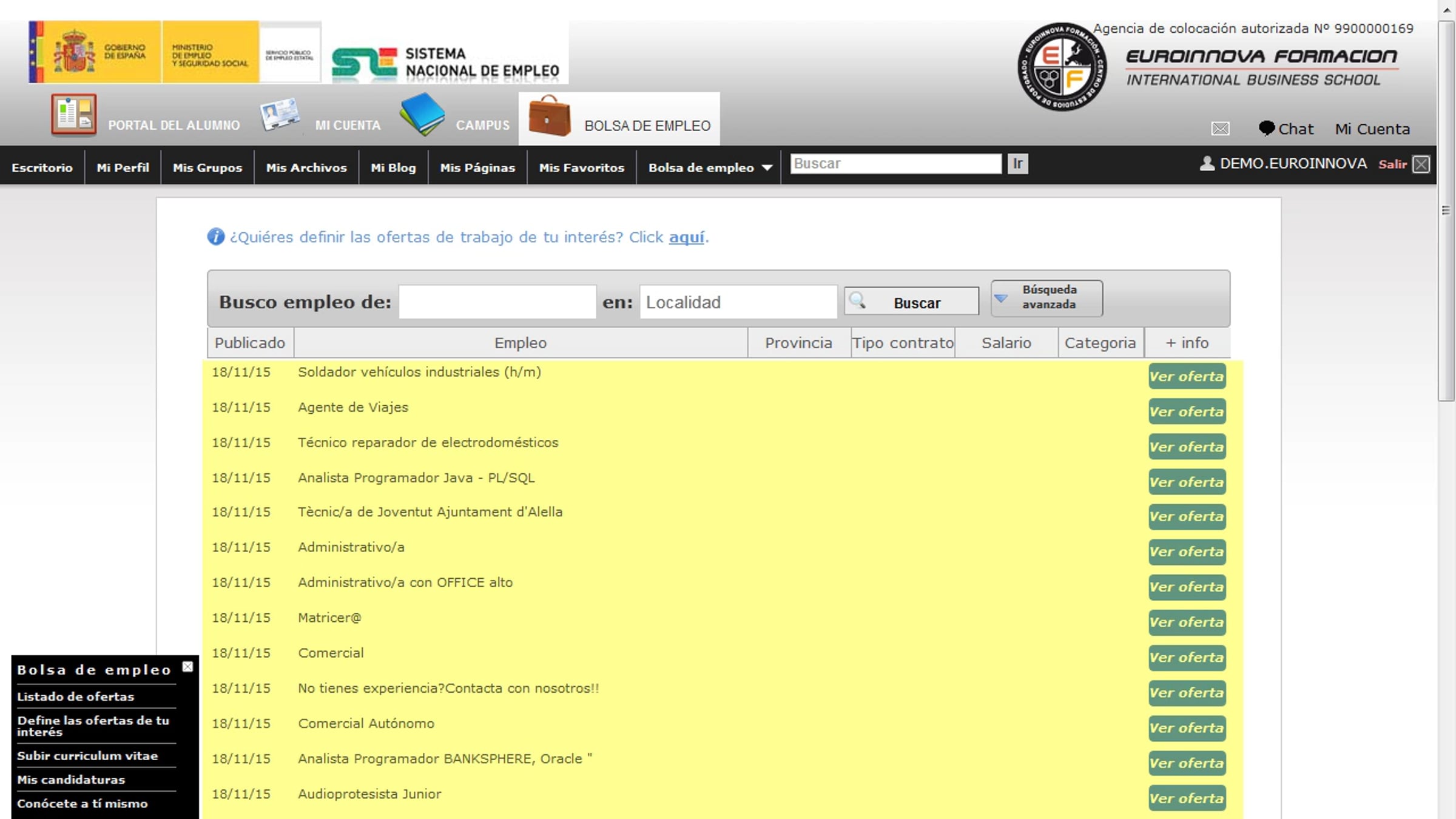Open the Mis Archivos menu item
The width and height of the screenshot is (1456, 819).
(306, 167)
